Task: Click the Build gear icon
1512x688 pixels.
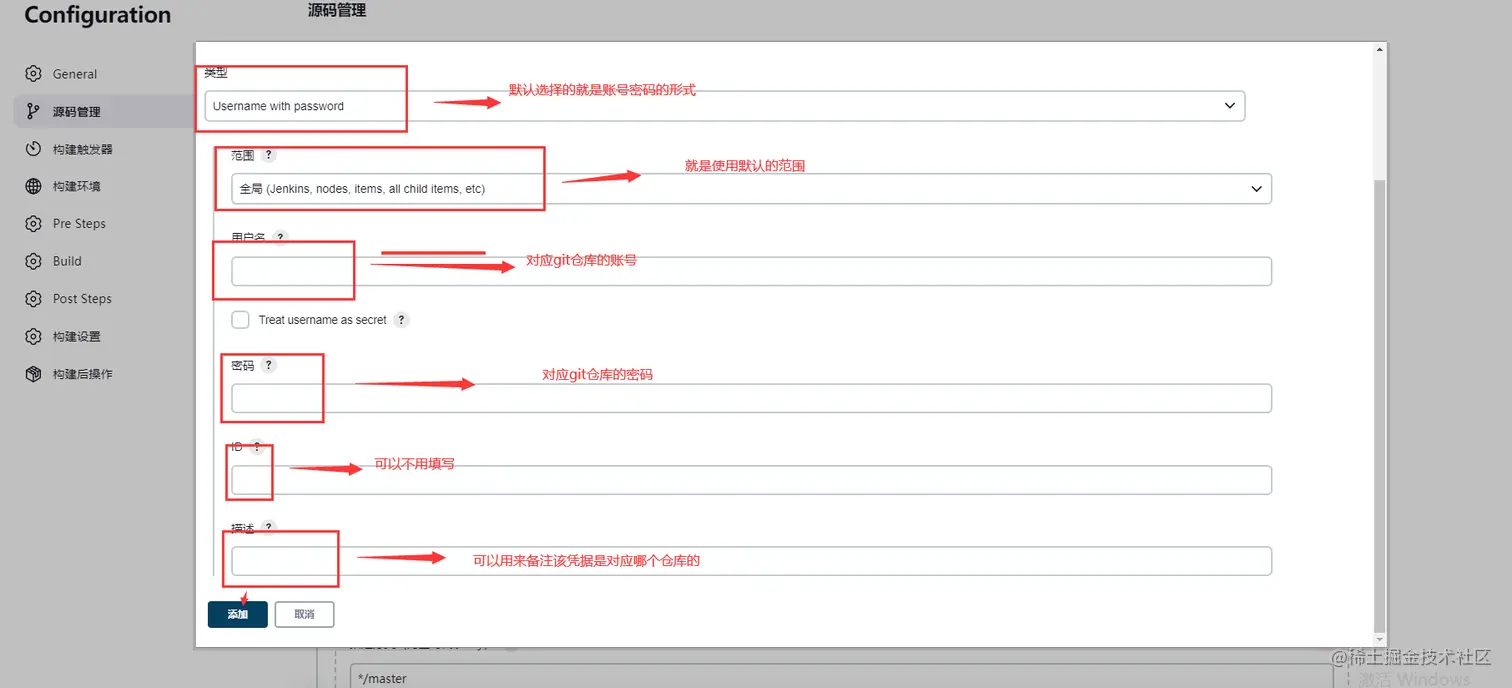Action: 34,261
